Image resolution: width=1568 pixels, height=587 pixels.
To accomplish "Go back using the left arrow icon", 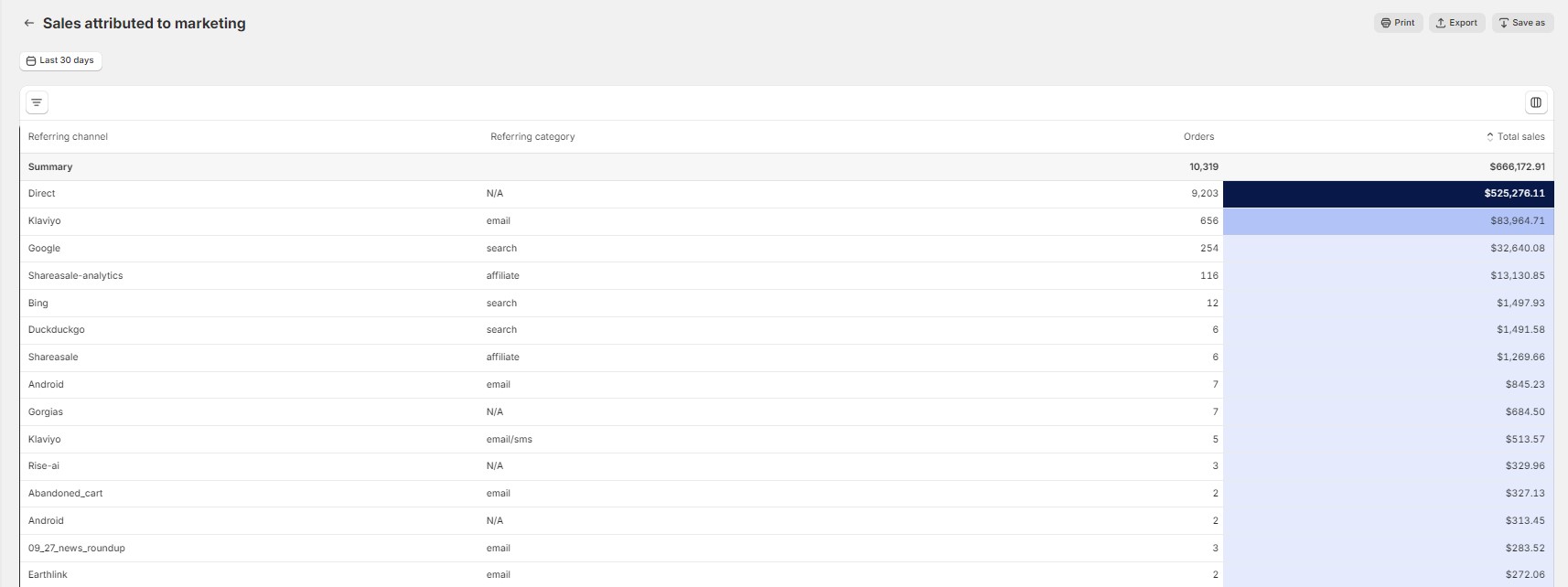I will click(x=29, y=23).
